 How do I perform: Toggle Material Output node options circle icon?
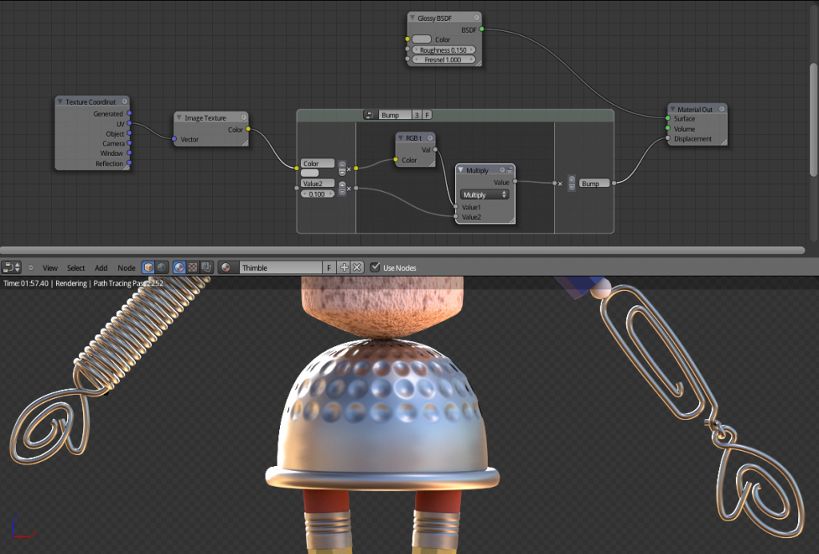(x=722, y=109)
